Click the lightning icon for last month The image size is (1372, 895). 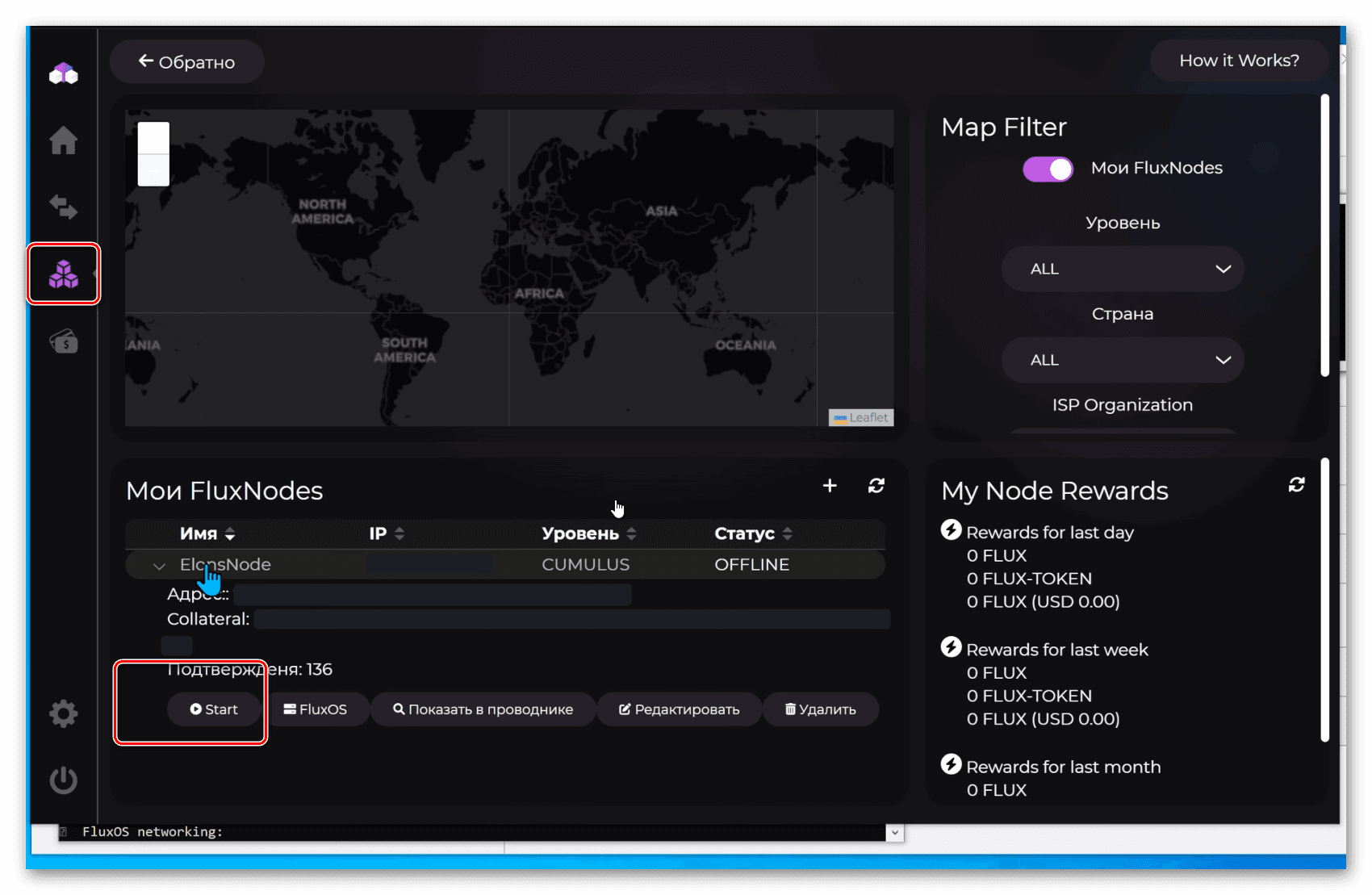point(952,764)
